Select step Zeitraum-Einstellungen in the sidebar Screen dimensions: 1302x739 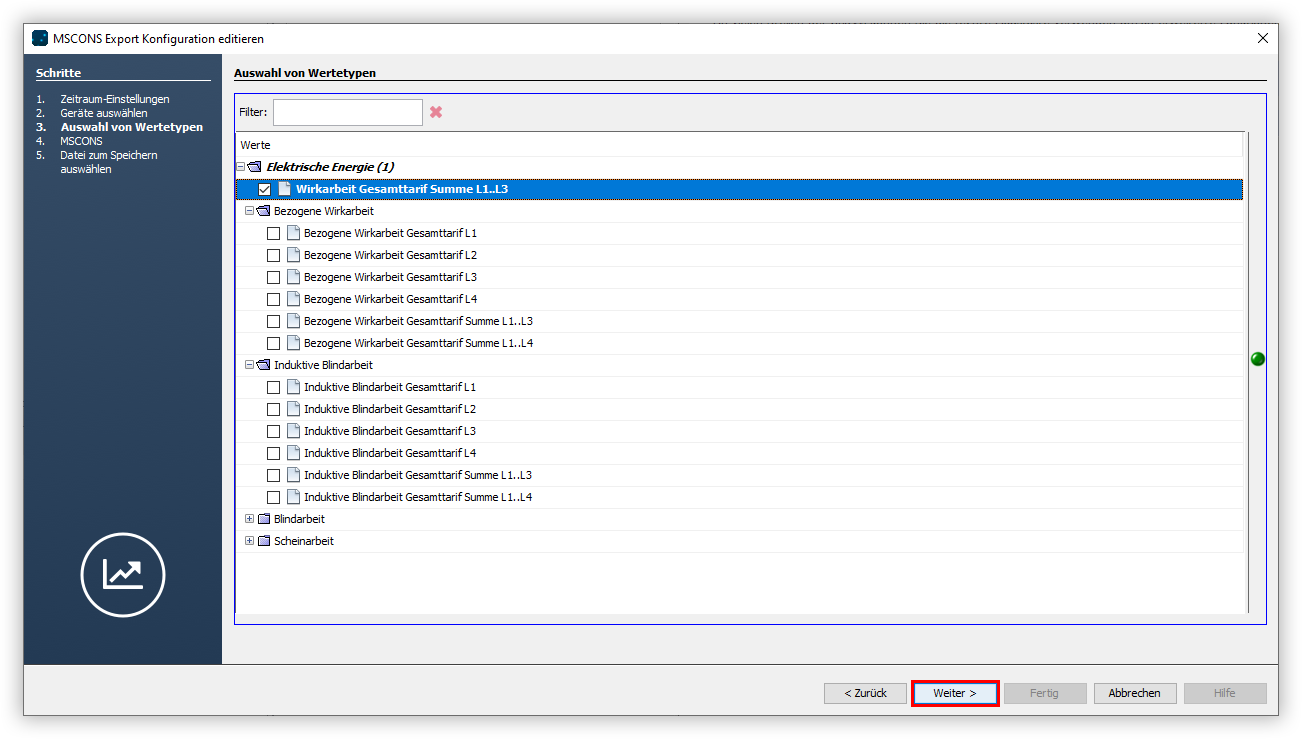(113, 99)
